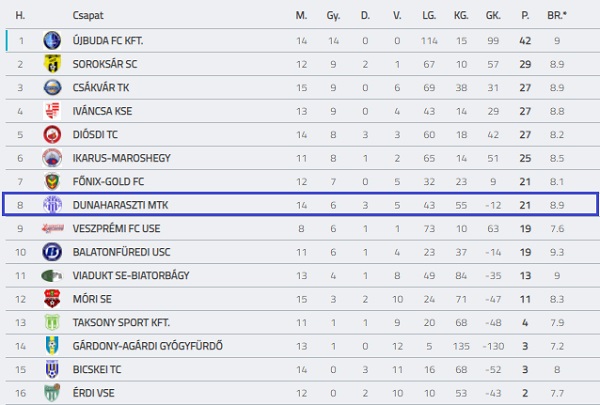The width and height of the screenshot is (600, 405).
Task: Open the Viadukt SE-Biatorbágy team page
Action: click(127, 275)
